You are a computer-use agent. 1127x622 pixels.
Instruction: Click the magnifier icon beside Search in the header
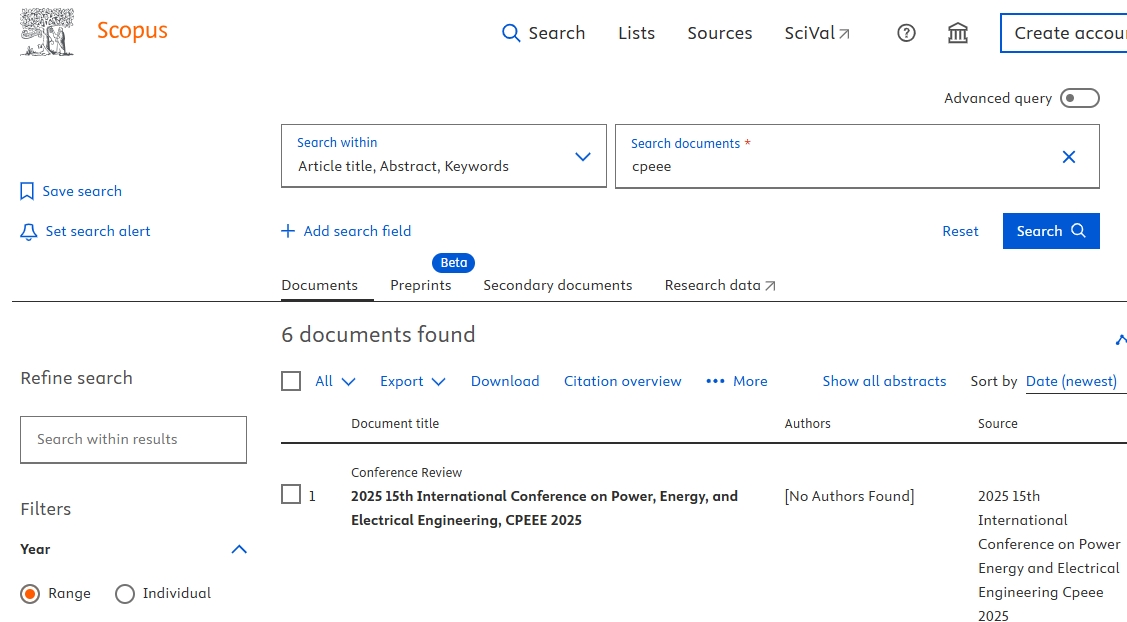(510, 33)
